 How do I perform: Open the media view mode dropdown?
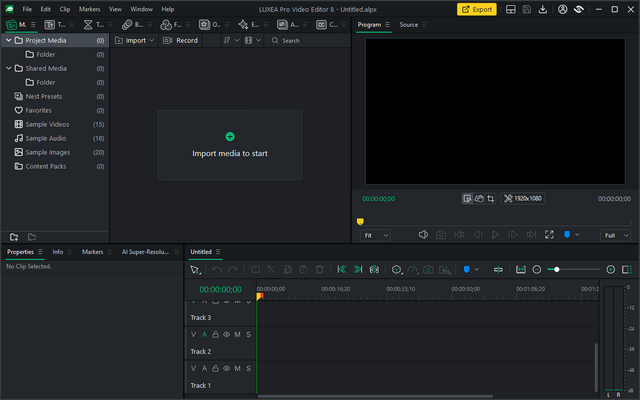point(253,40)
